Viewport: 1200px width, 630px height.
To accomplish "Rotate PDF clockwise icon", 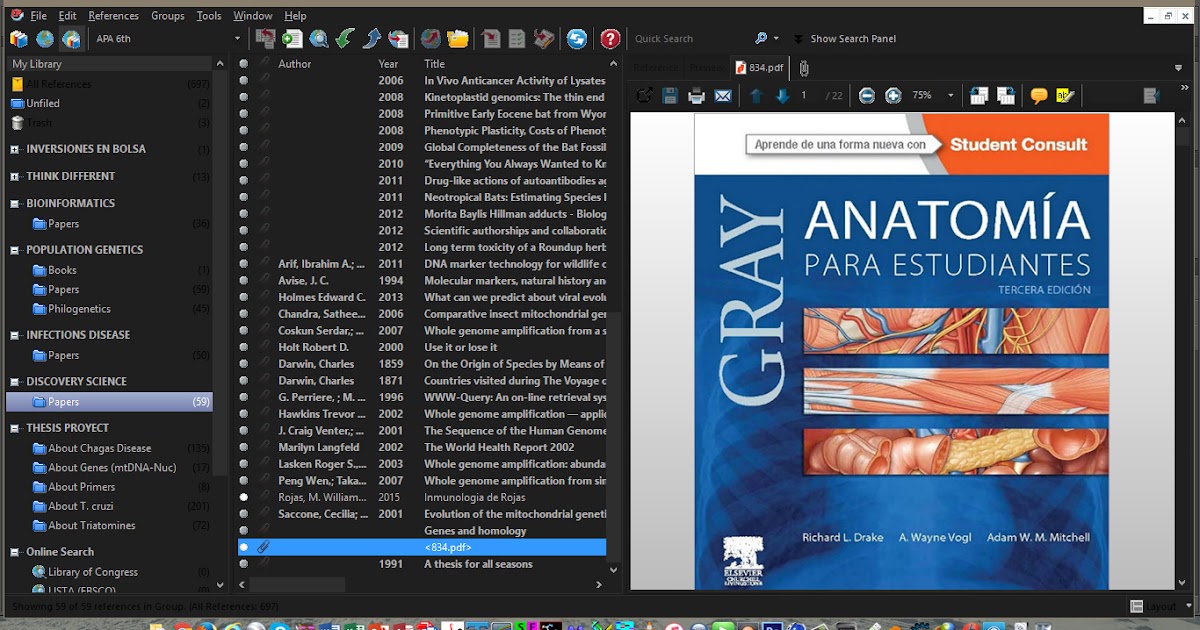I will [1006, 96].
